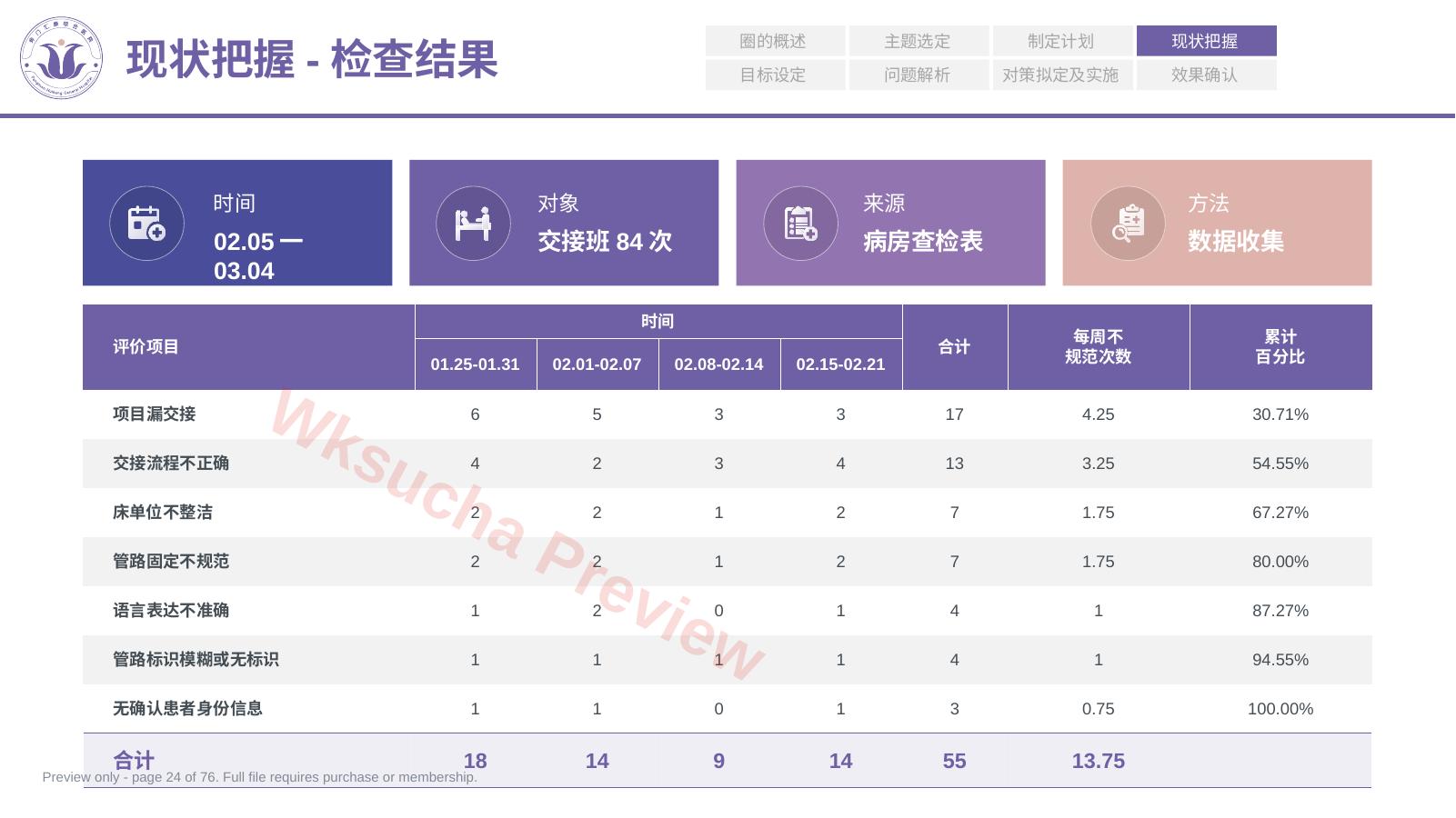Click the 80.00% cumulative percentage cell

coord(1280,562)
